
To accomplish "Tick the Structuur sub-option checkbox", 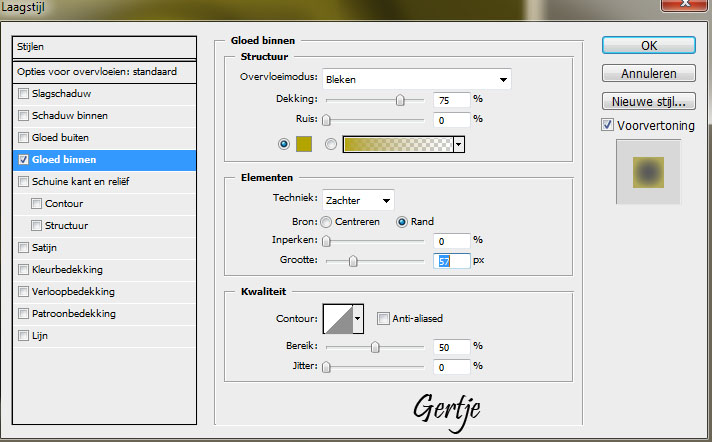I will tap(36, 225).
